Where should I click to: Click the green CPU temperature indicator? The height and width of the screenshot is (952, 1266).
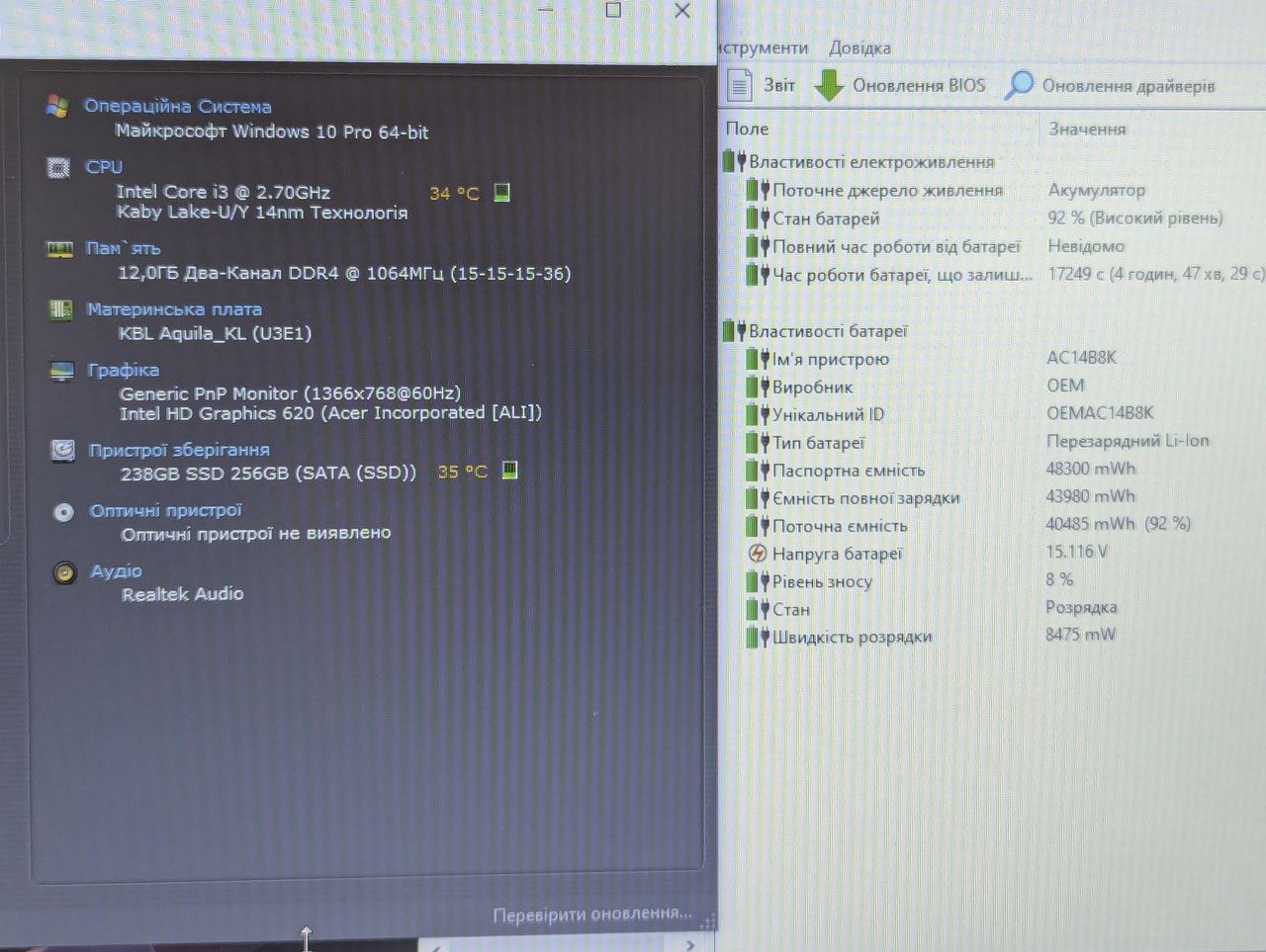502,192
